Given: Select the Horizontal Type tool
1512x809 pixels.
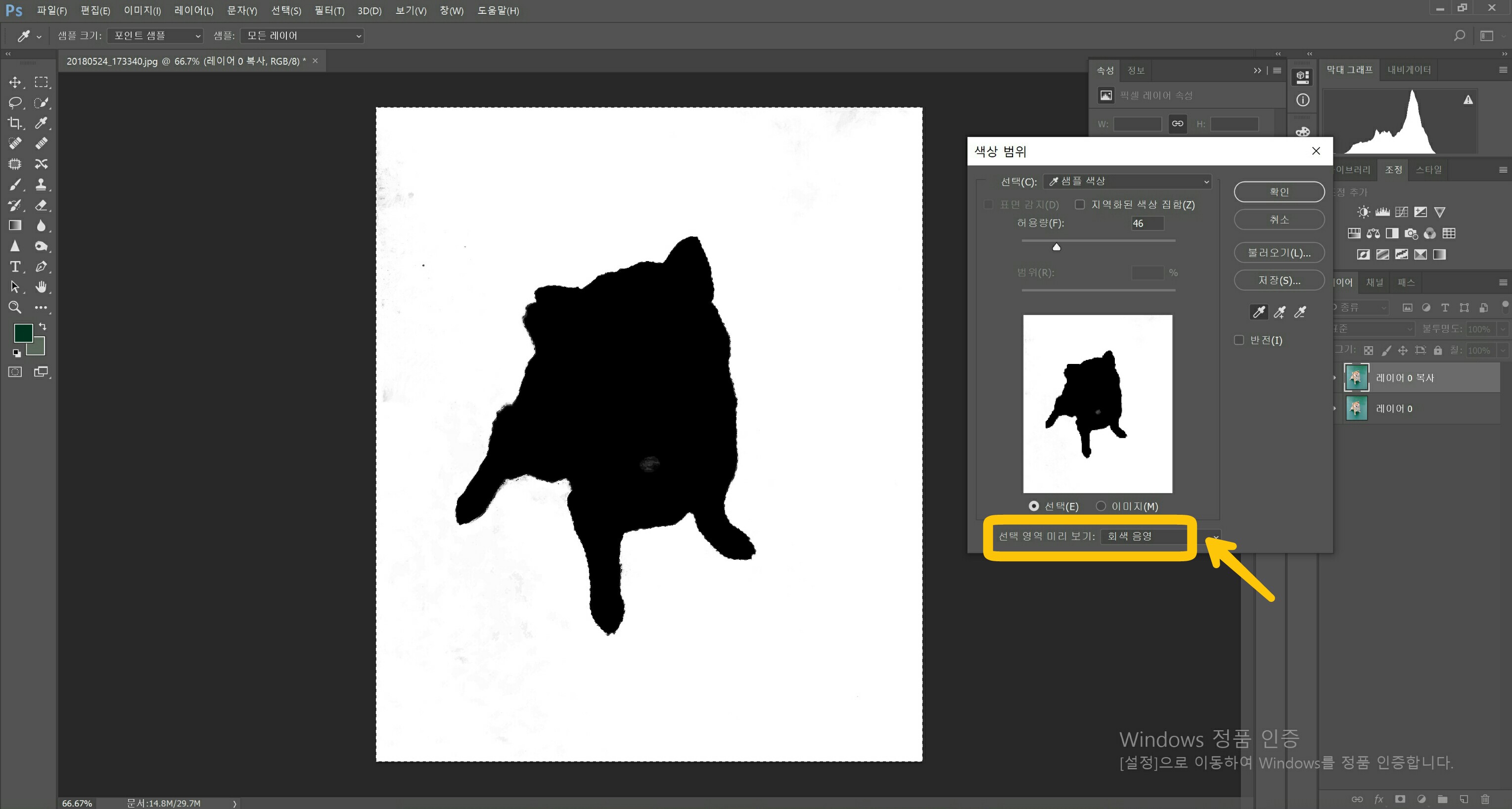Looking at the screenshot, I should (x=15, y=267).
